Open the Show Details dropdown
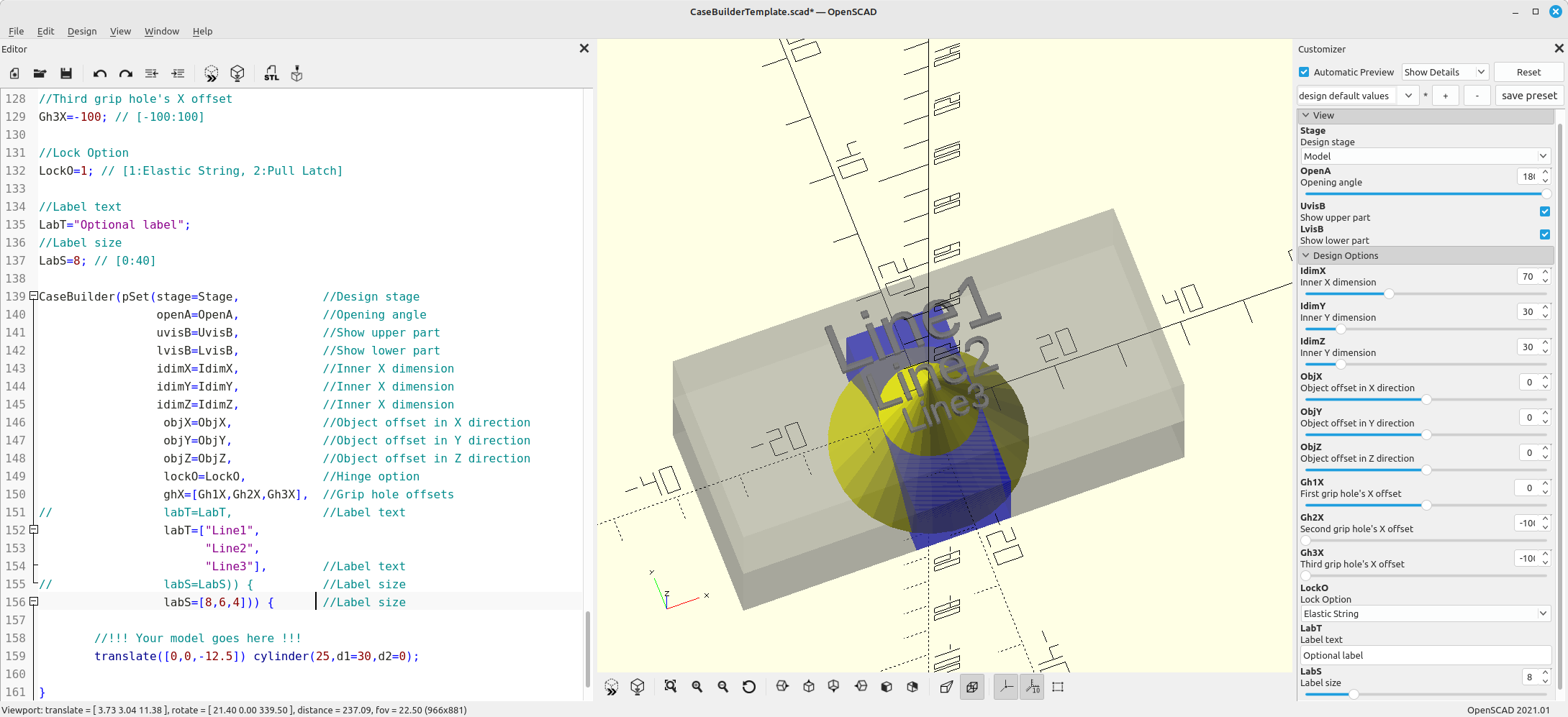Screen dimensions: 1568x717 point(1445,72)
